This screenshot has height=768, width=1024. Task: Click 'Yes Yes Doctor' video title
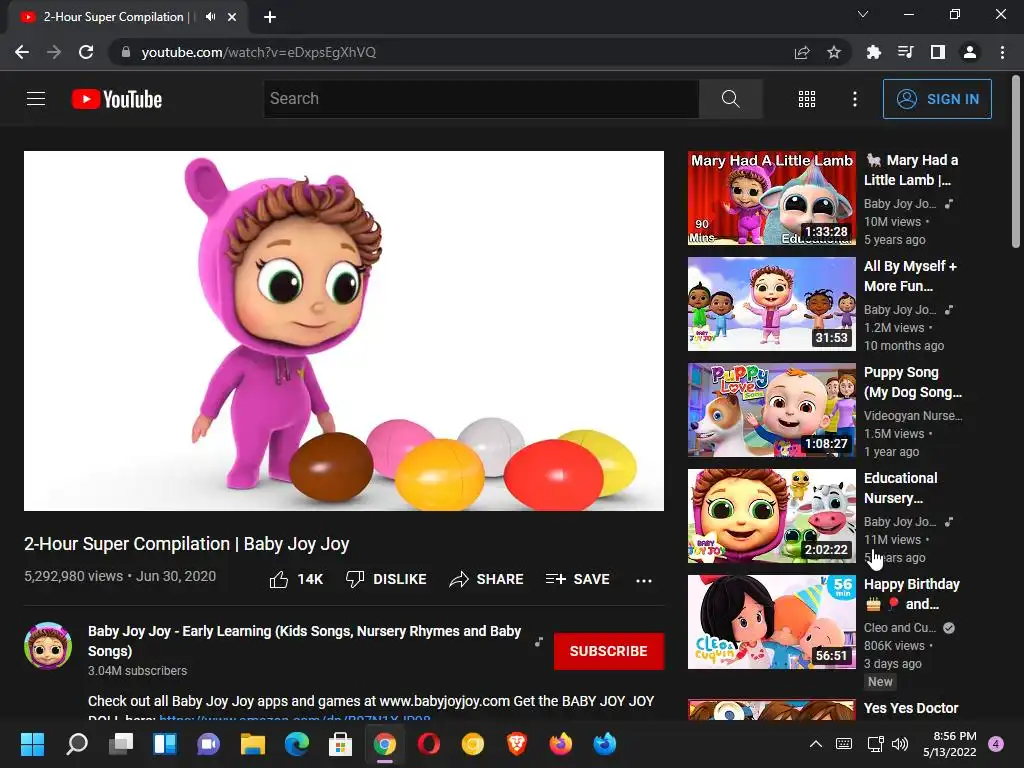coord(911,708)
